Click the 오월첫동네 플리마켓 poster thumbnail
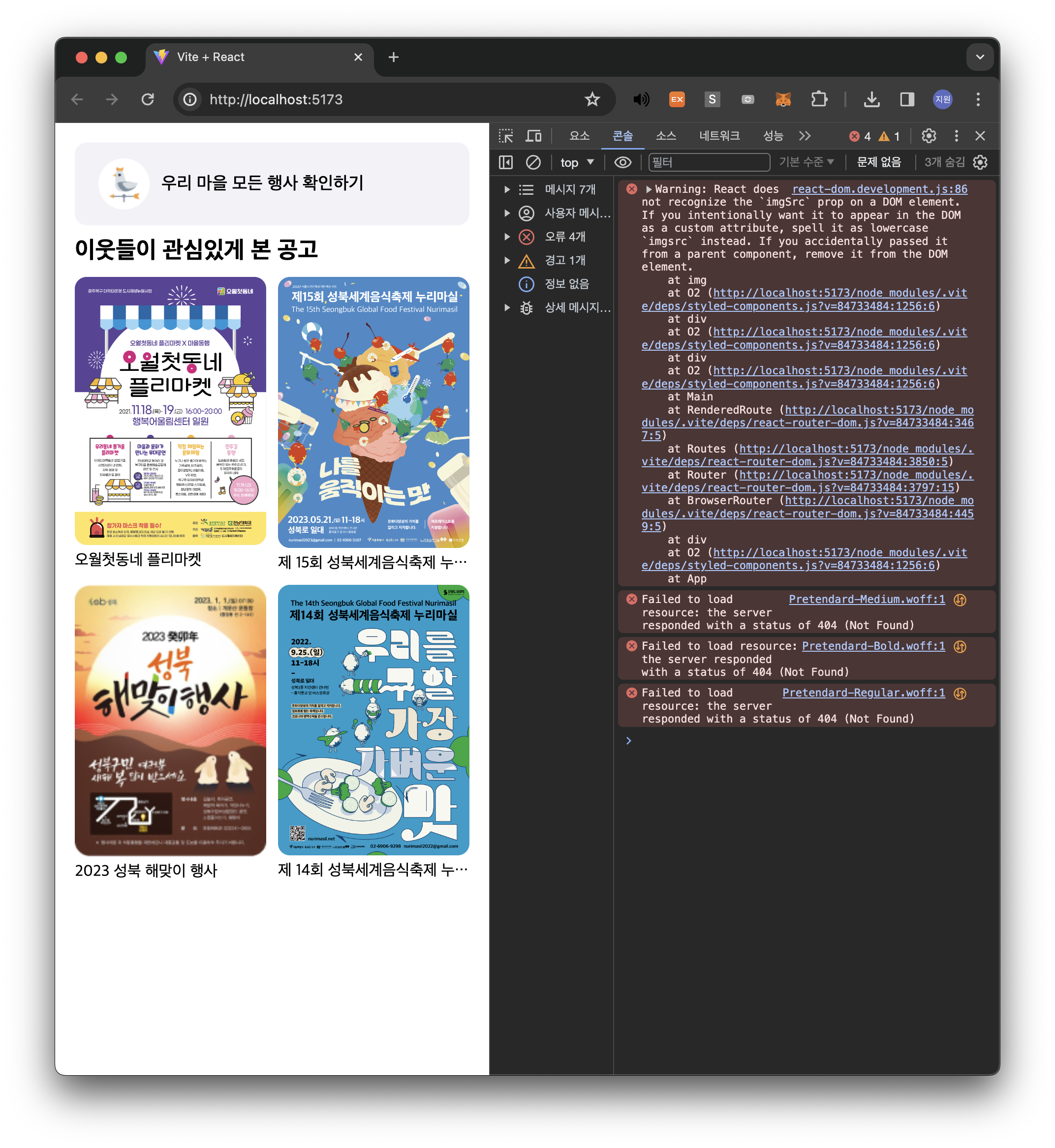 pos(170,411)
